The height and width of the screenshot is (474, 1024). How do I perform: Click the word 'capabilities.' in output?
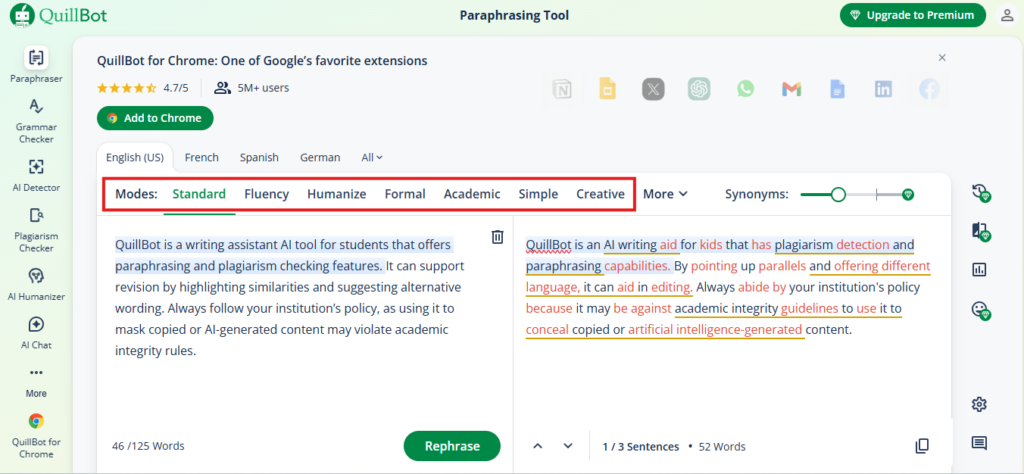pos(637,266)
